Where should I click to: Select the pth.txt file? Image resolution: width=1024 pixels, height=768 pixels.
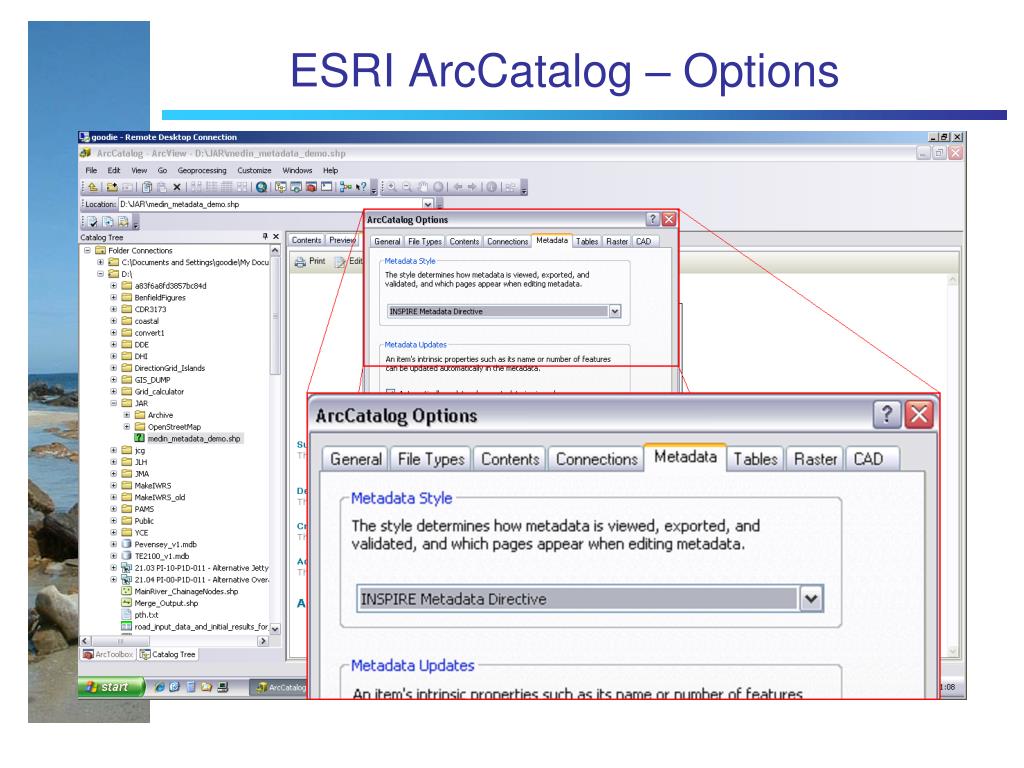click(x=146, y=615)
